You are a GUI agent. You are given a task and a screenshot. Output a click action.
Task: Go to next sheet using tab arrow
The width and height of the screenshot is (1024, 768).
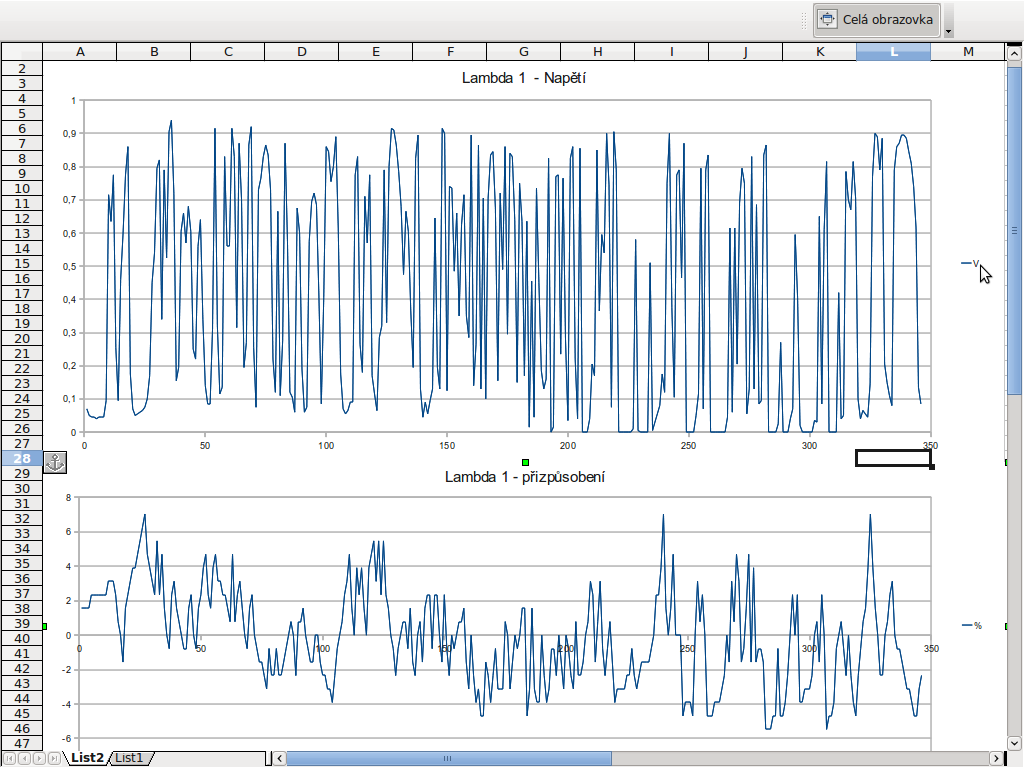pyautogui.click(x=40, y=758)
